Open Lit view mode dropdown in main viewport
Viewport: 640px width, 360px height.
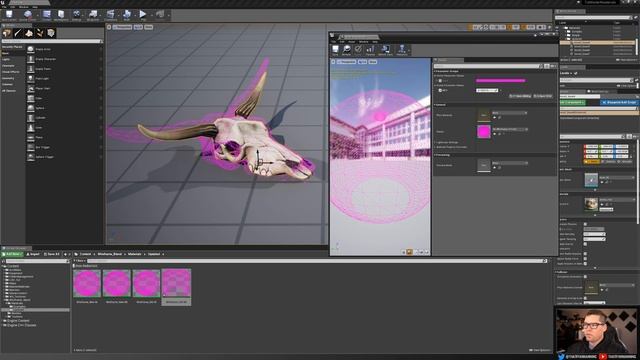[x=138, y=27]
